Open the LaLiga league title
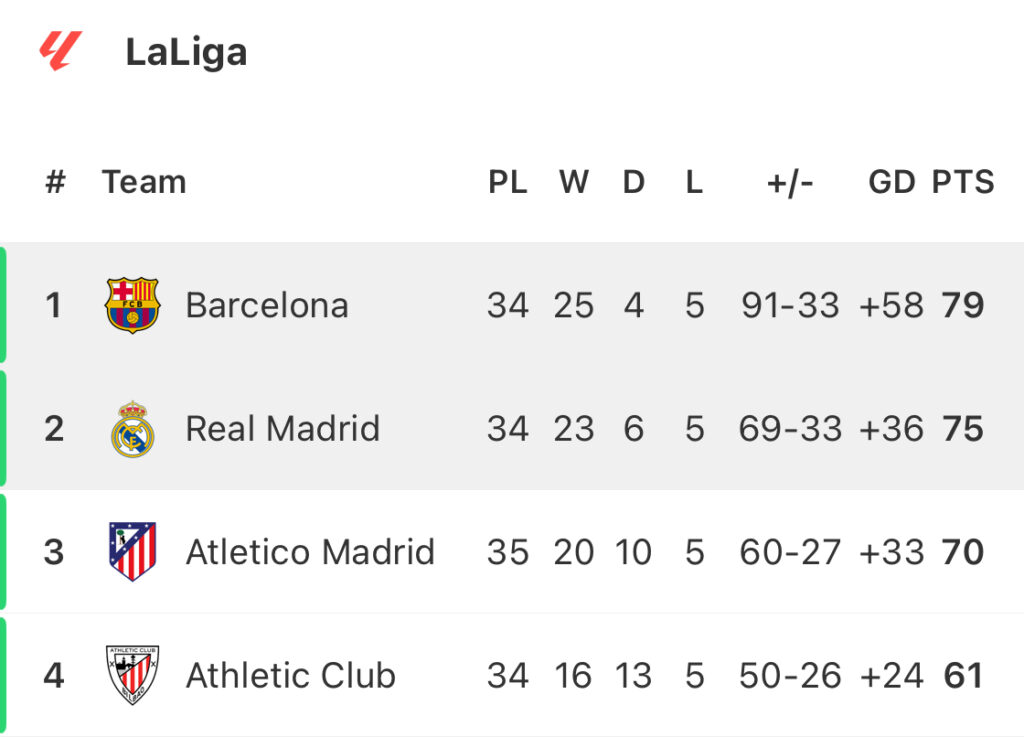 (186, 52)
